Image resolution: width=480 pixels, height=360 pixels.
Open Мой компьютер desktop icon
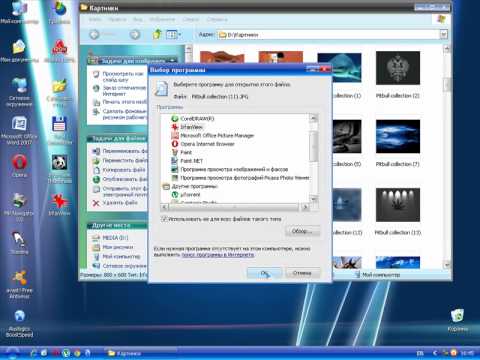pos(19,12)
